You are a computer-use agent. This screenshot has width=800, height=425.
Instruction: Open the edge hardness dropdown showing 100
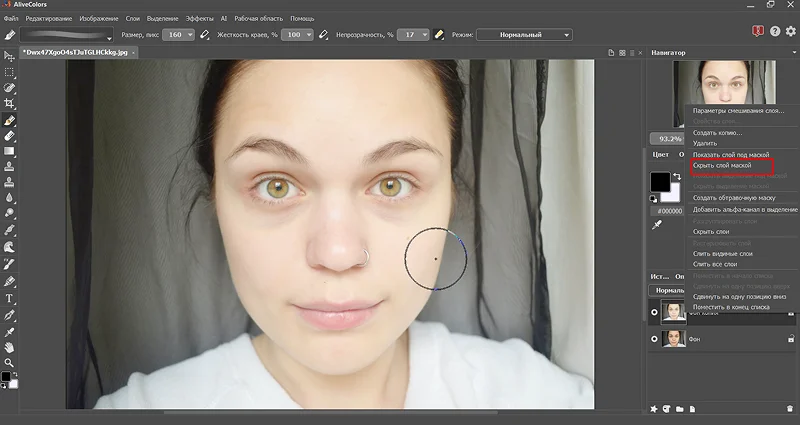coord(309,35)
